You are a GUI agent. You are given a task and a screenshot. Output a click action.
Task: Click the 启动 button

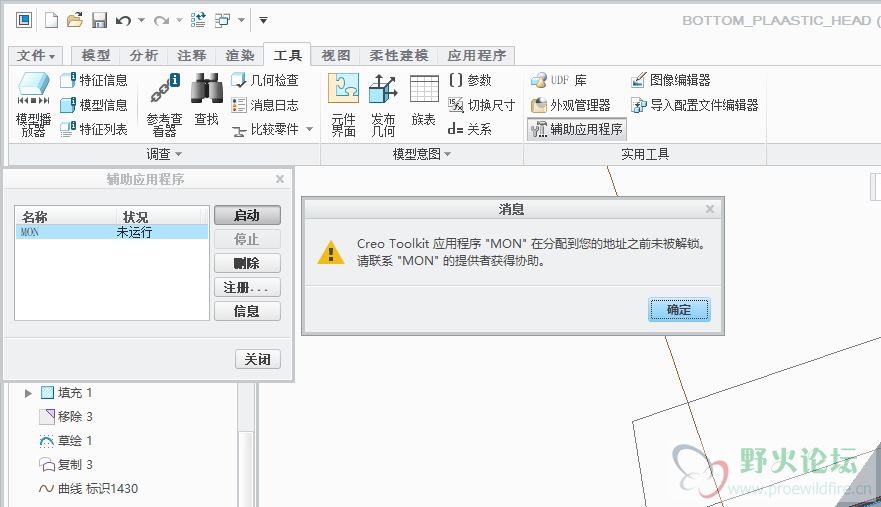click(x=247, y=215)
